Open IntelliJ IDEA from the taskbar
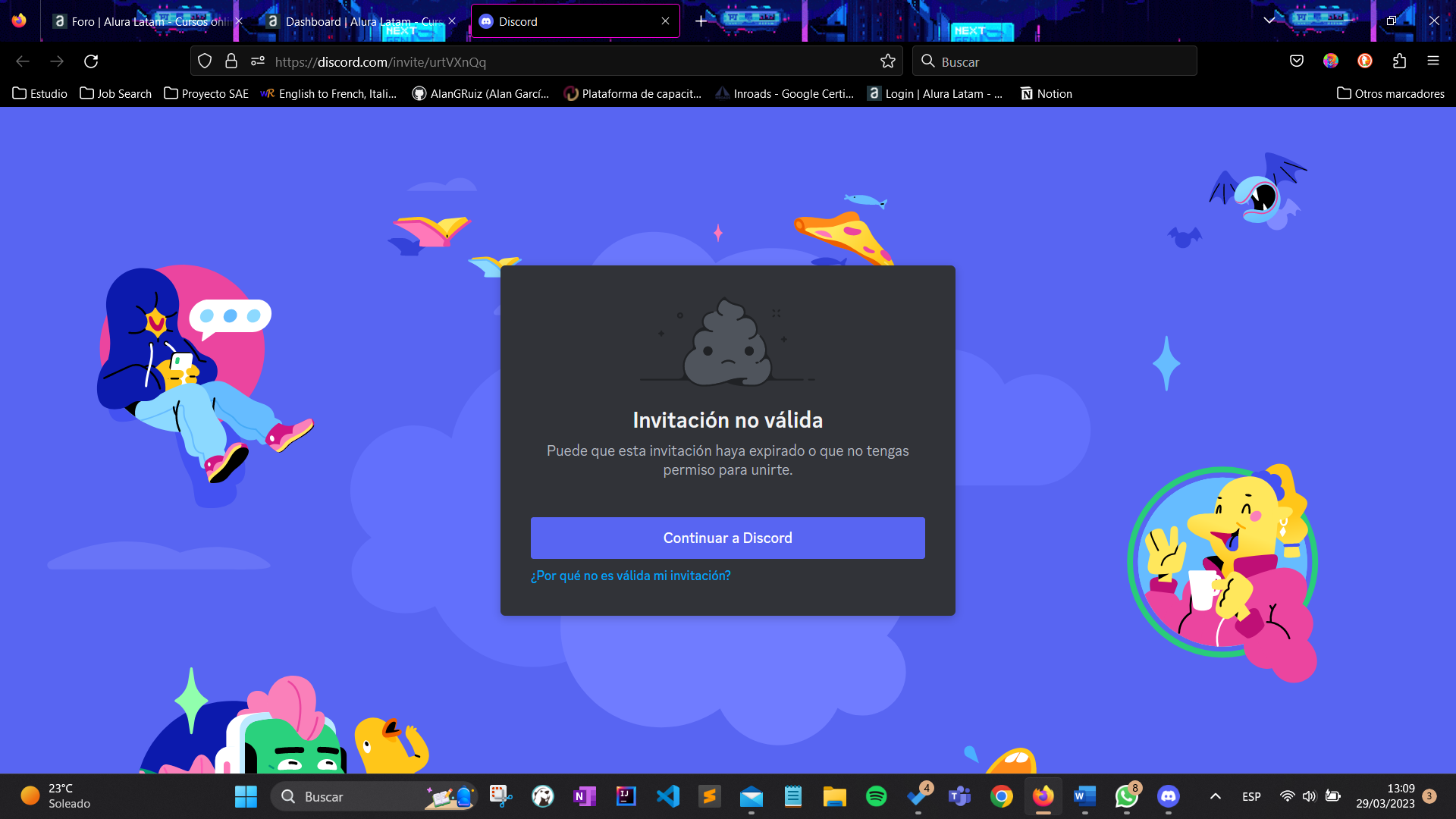Viewport: 1456px width, 819px height. tap(626, 796)
